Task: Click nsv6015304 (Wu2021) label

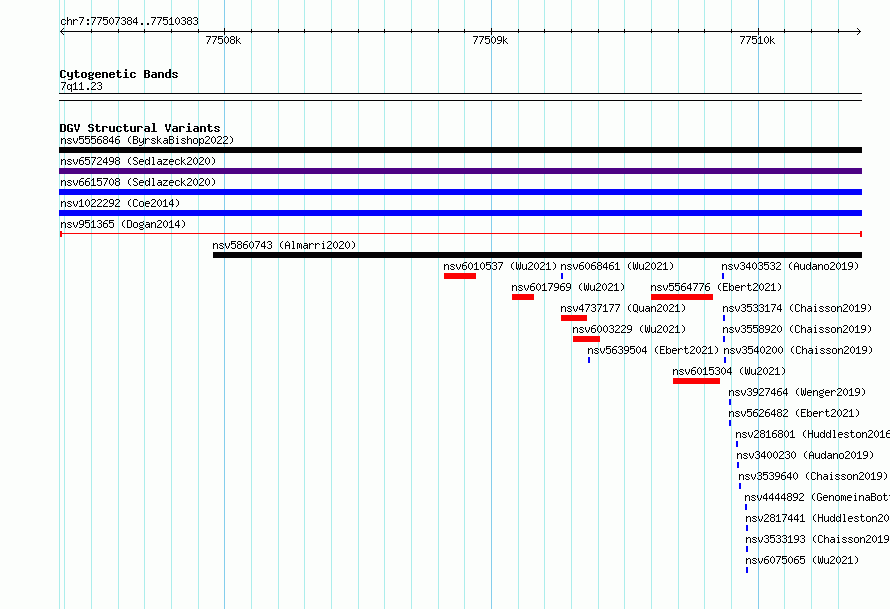Action: pyautogui.click(x=729, y=371)
